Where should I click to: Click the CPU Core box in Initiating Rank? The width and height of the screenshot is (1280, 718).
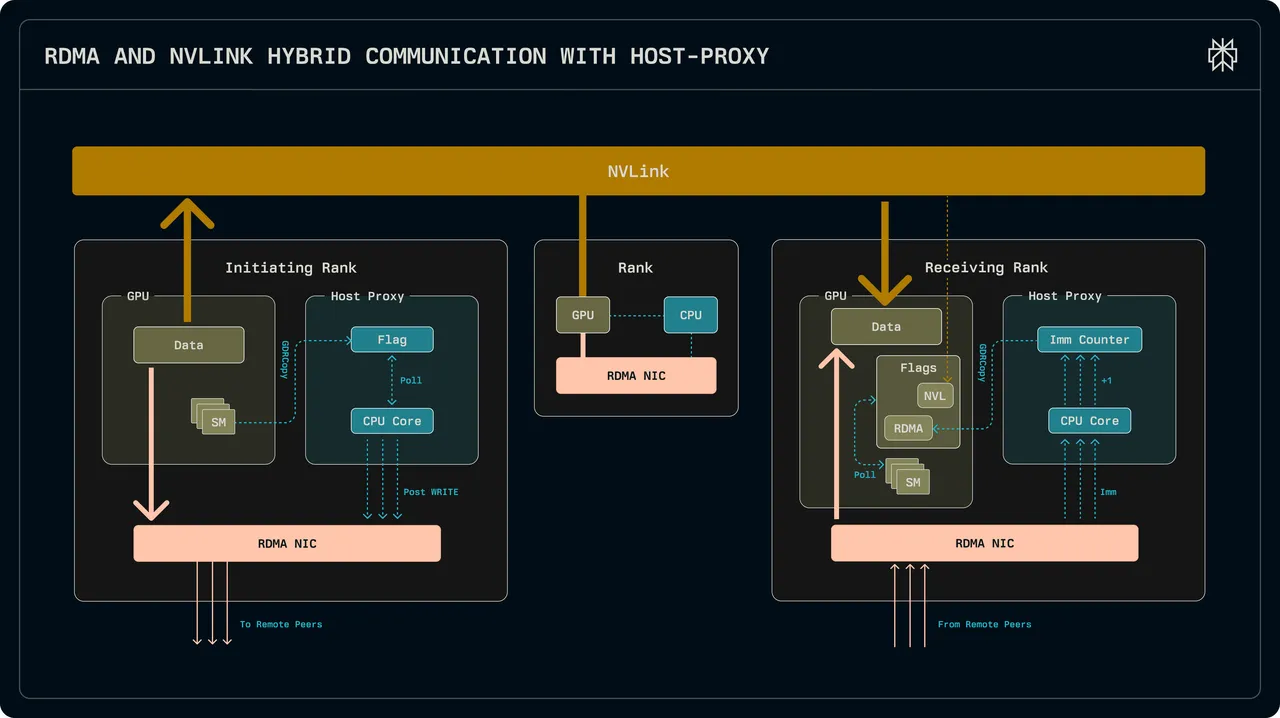(x=392, y=421)
